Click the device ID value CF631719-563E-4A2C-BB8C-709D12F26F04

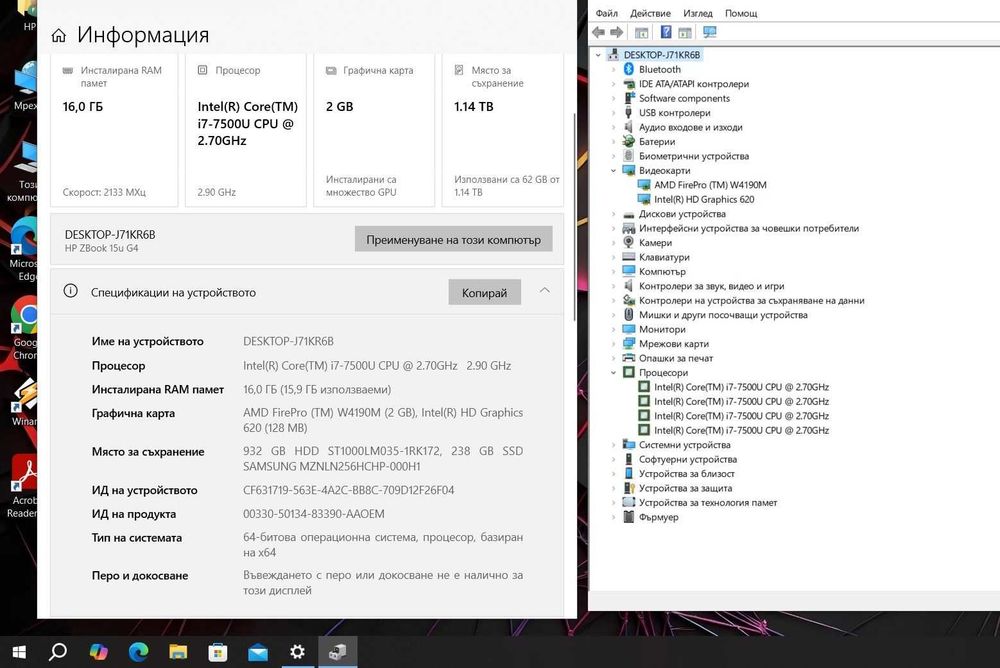click(x=348, y=490)
